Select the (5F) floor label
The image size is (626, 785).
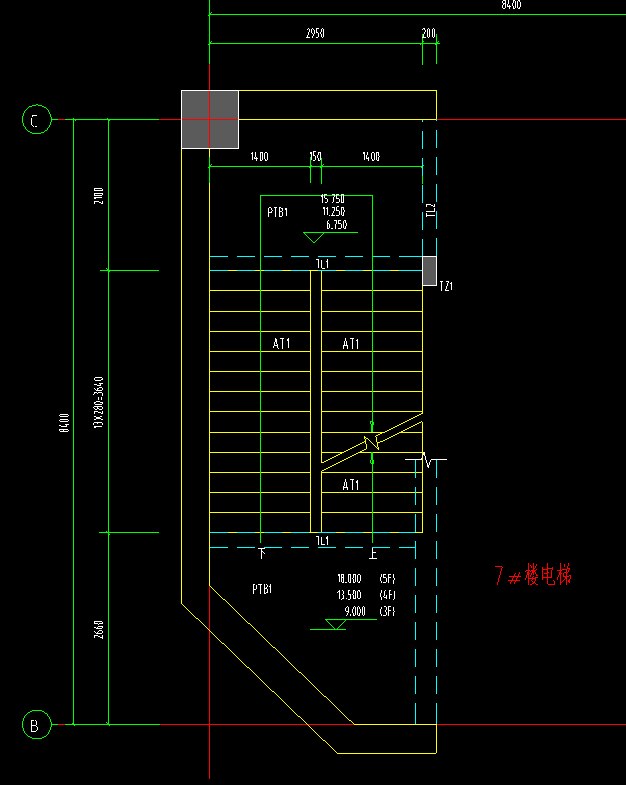tap(388, 579)
